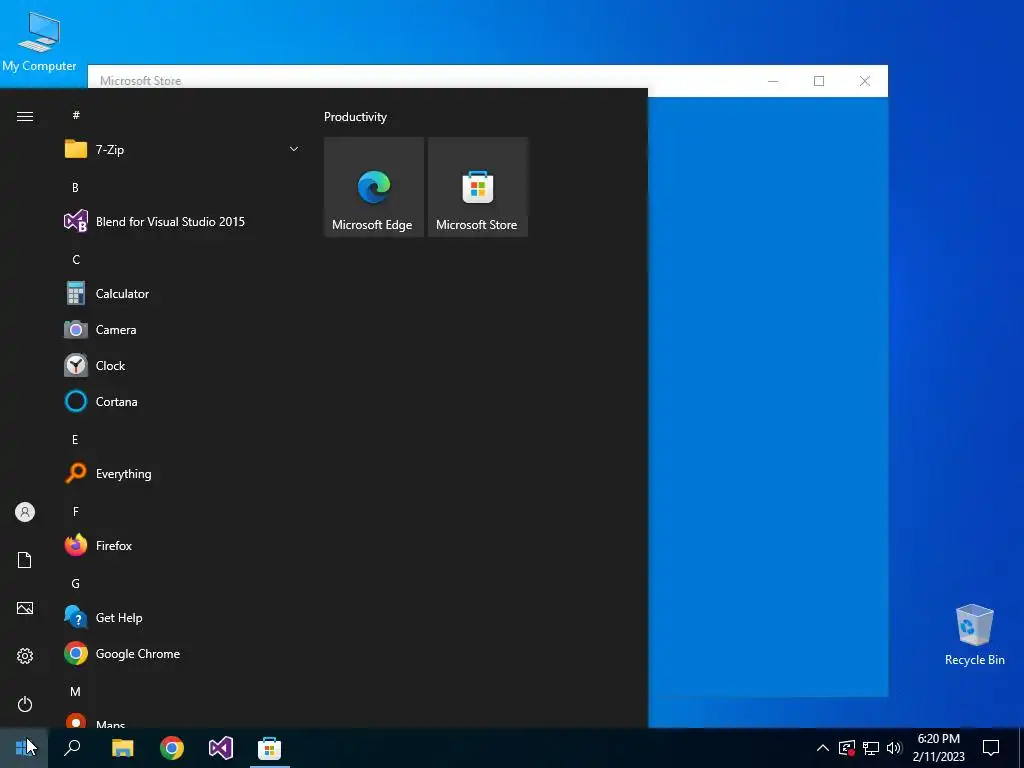Screen dimensions: 1024x768
Task: Select the Recycle Bin desktop icon
Action: click(x=974, y=635)
